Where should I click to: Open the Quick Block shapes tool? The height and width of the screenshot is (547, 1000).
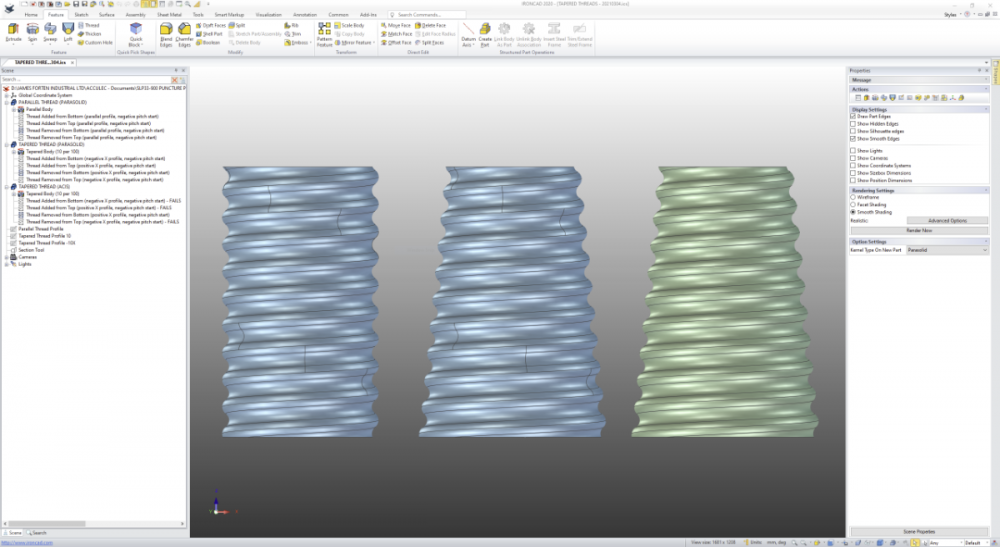tap(136, 34)
